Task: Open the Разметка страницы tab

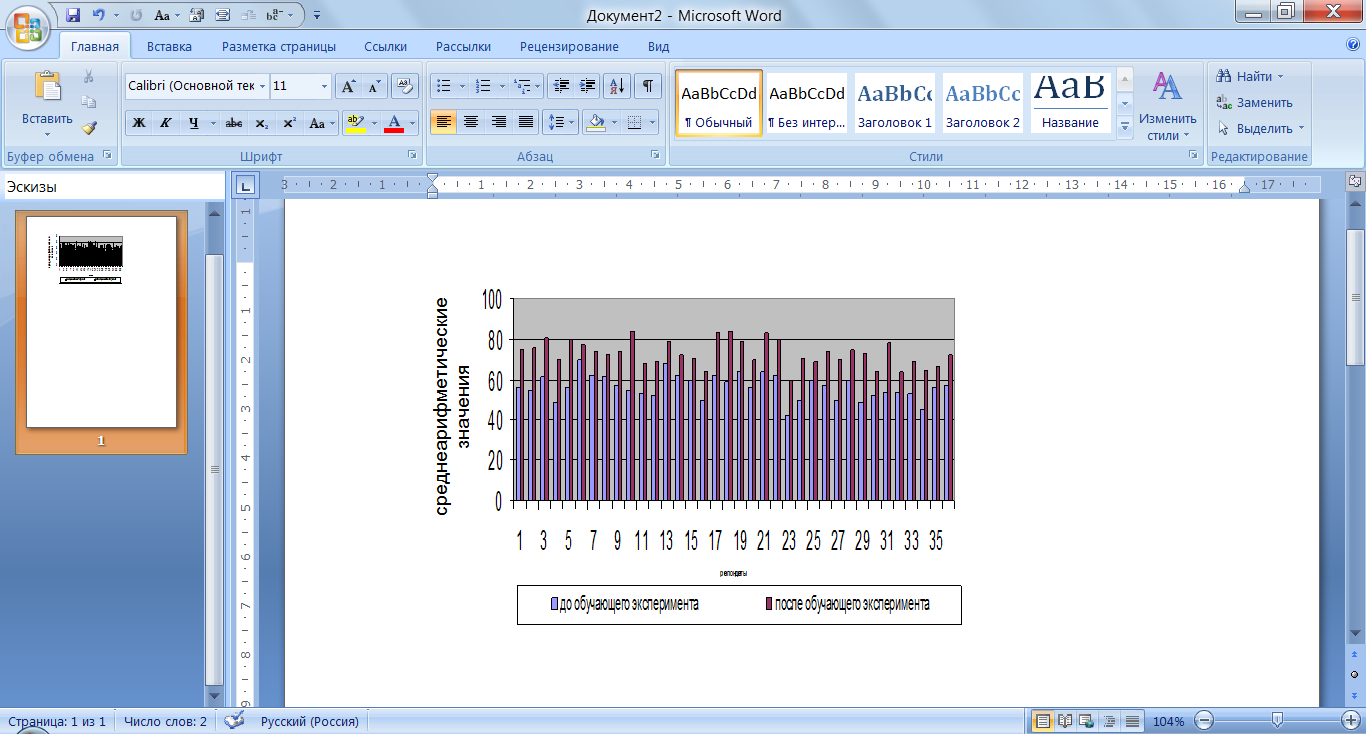Action: coord(278,46)
